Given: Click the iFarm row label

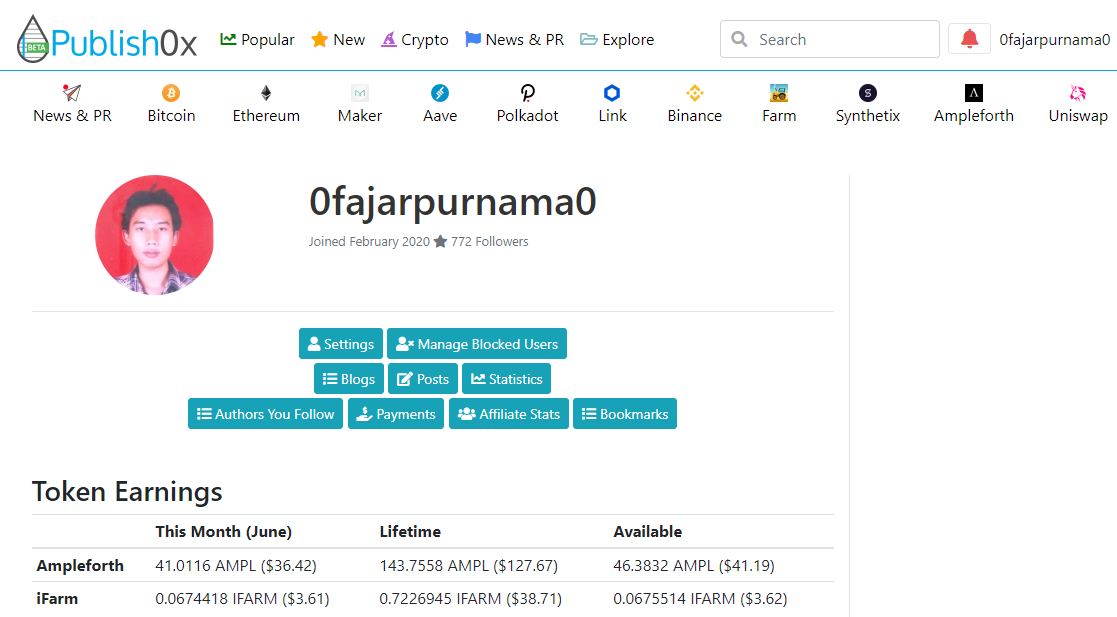Looking at the screenshot, I should 57,598.
